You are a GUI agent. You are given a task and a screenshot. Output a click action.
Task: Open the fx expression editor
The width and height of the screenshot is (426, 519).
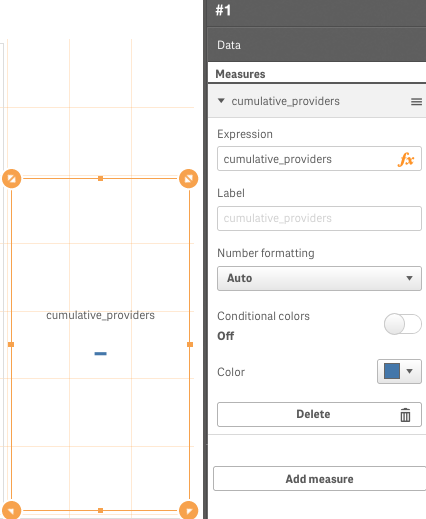[406, 159]
